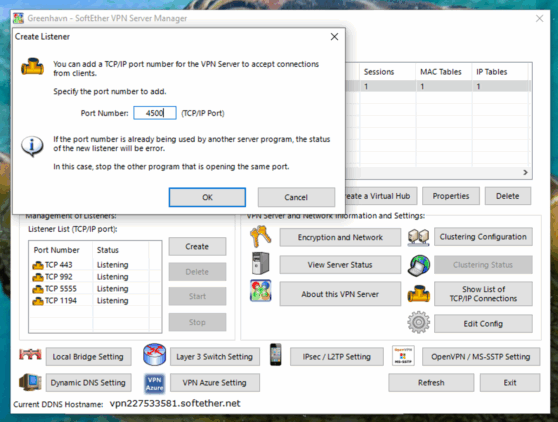Image resolution: width=558 pixels, height=422 pixels.
Task: Click the info bubble icon in Create Listener dialog
Action: 32,146
